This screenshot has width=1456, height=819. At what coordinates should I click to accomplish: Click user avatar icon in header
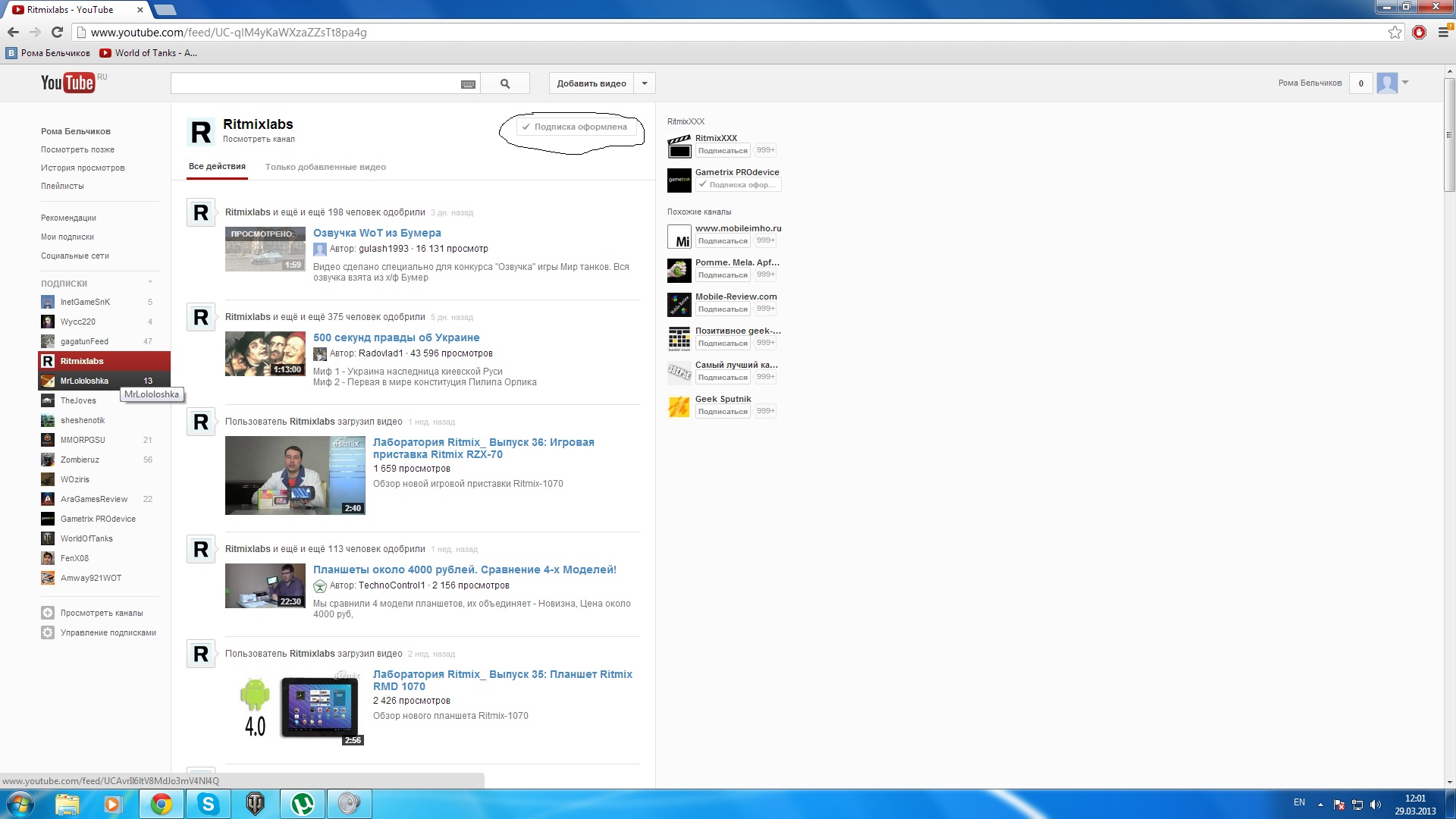pyautogui.click(x=1387, y=83)
